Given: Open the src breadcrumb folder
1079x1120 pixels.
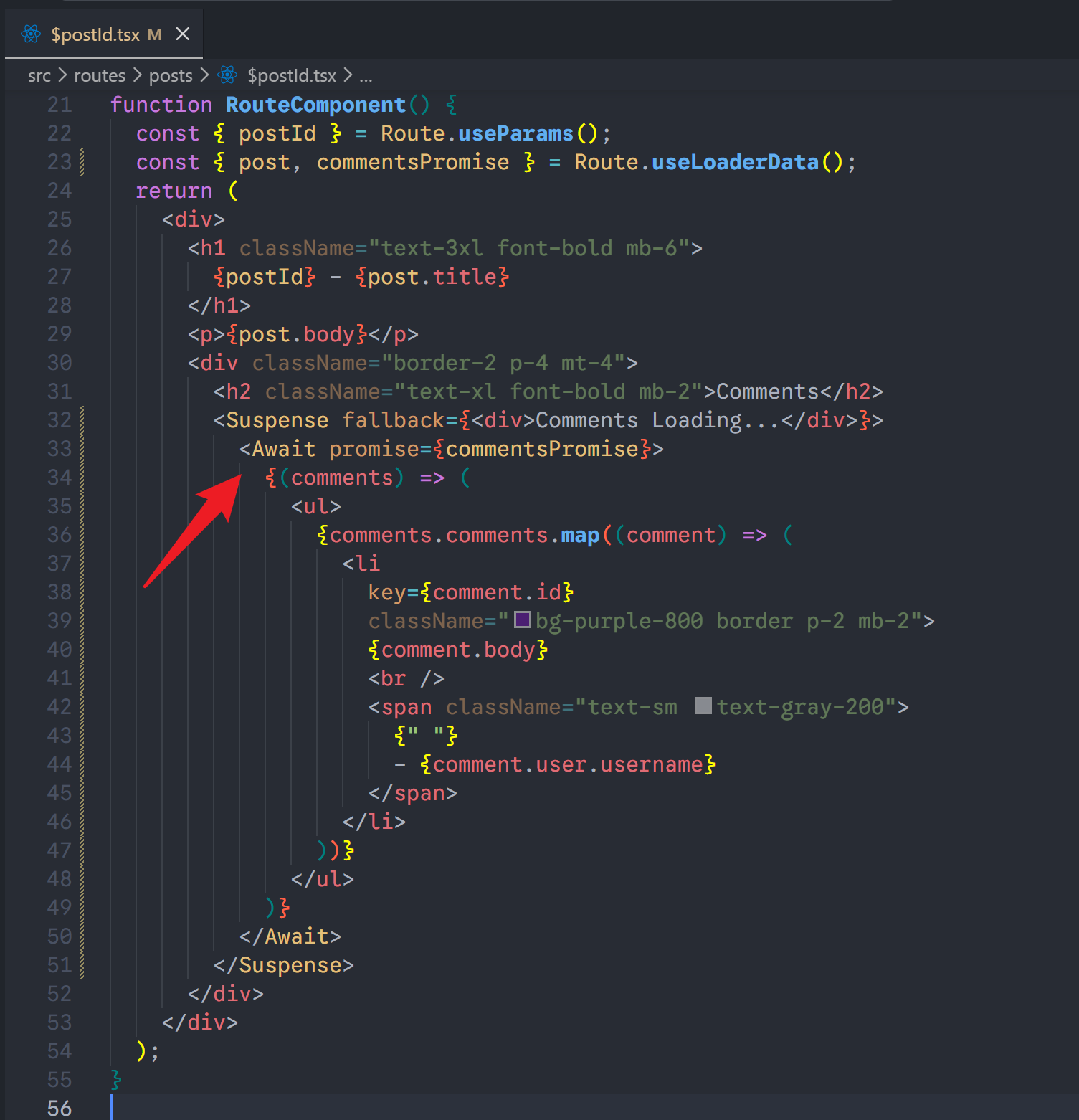Looking at the screenshot, I should (x=39, y=75).
